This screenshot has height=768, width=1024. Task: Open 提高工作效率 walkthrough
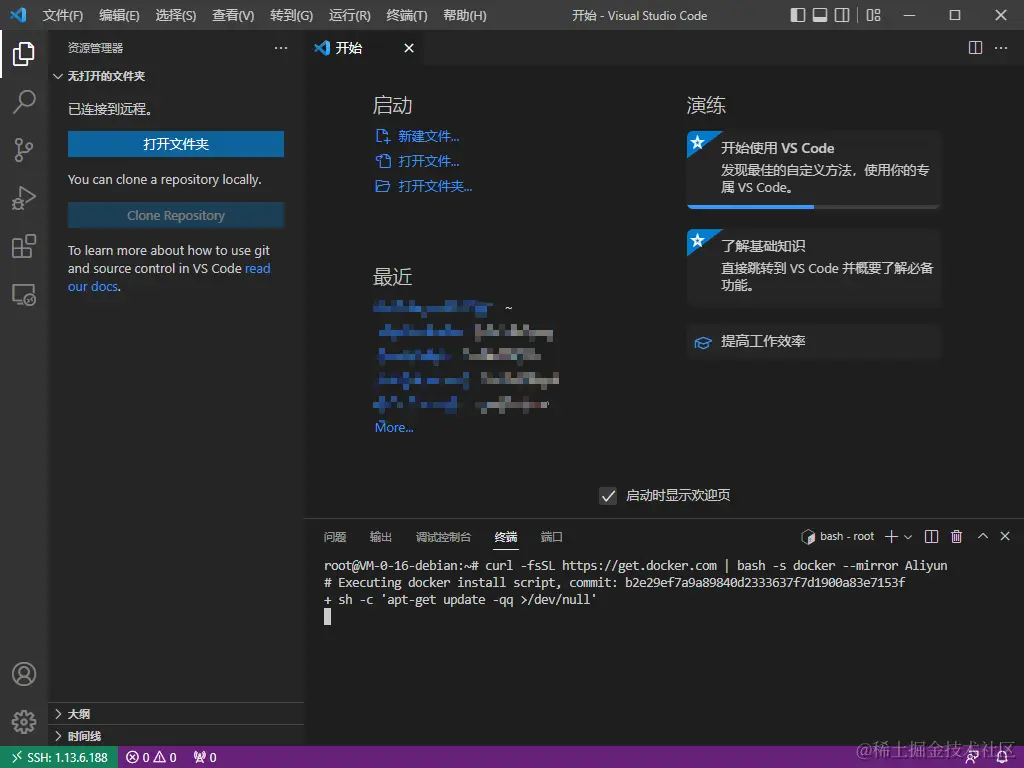[x=813, y=341]
